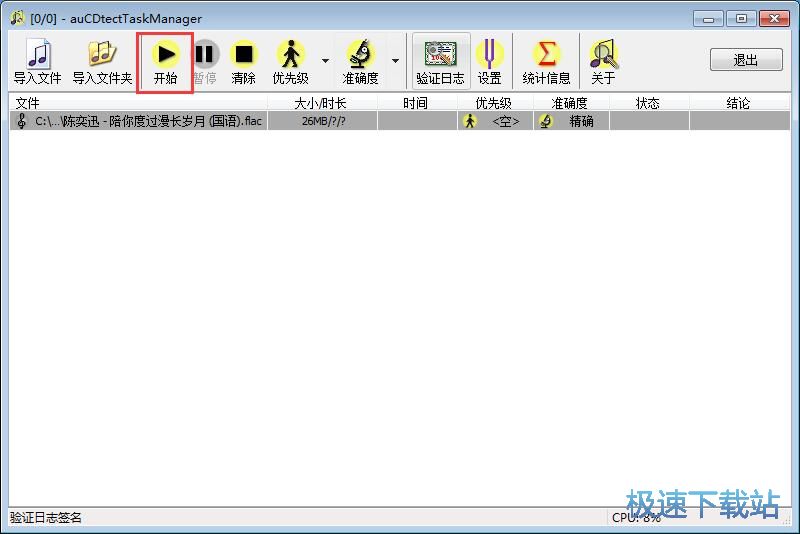Click the 状态 column header
This screenshot has height=534, width=800.
648,103
